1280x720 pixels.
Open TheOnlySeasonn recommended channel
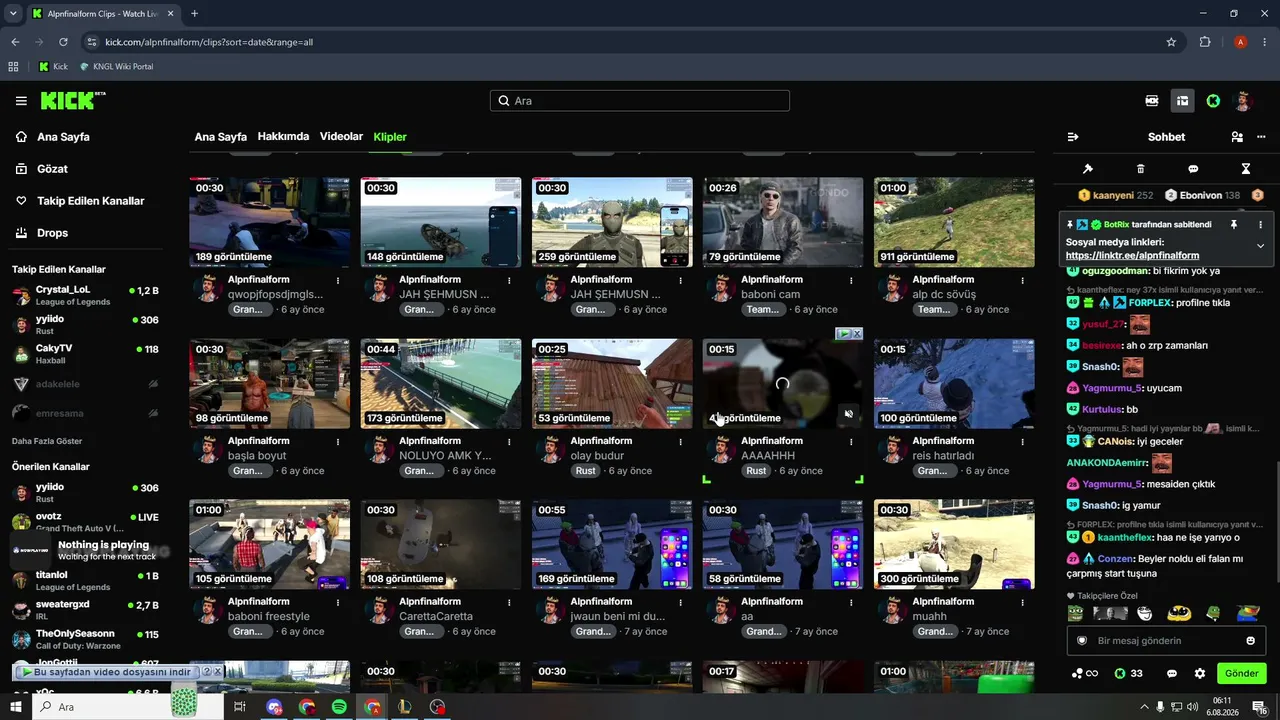tap(86, 639)
